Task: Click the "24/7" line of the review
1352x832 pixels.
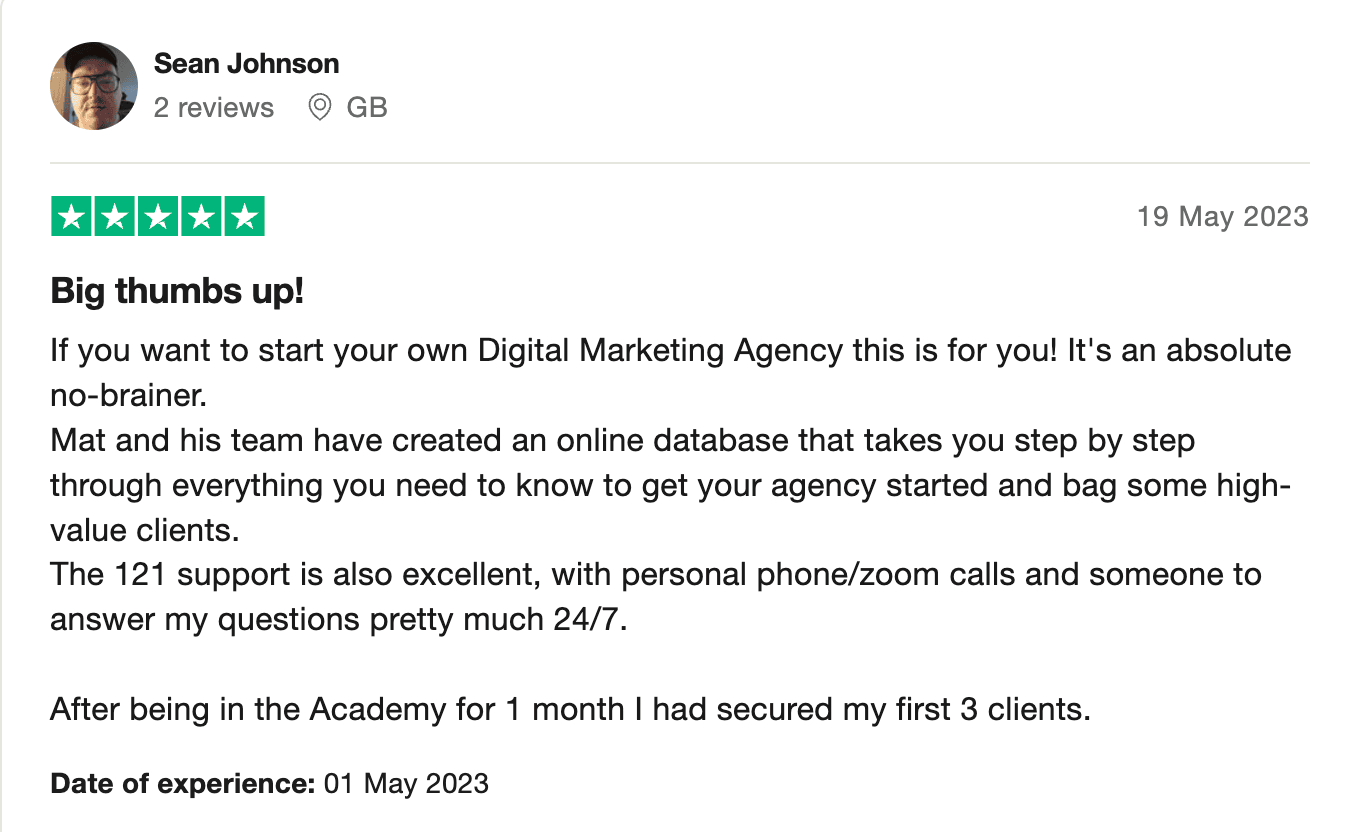Action: [338, 620]
